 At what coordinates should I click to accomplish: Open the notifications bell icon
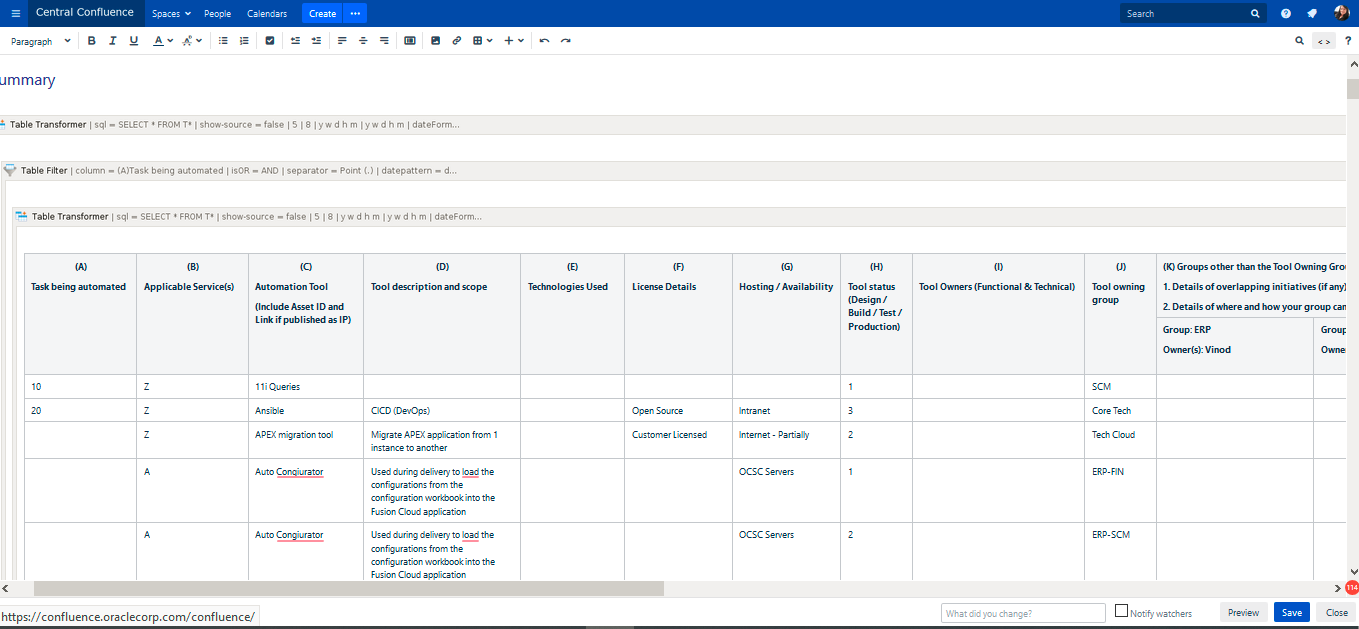coord(1312,14)
